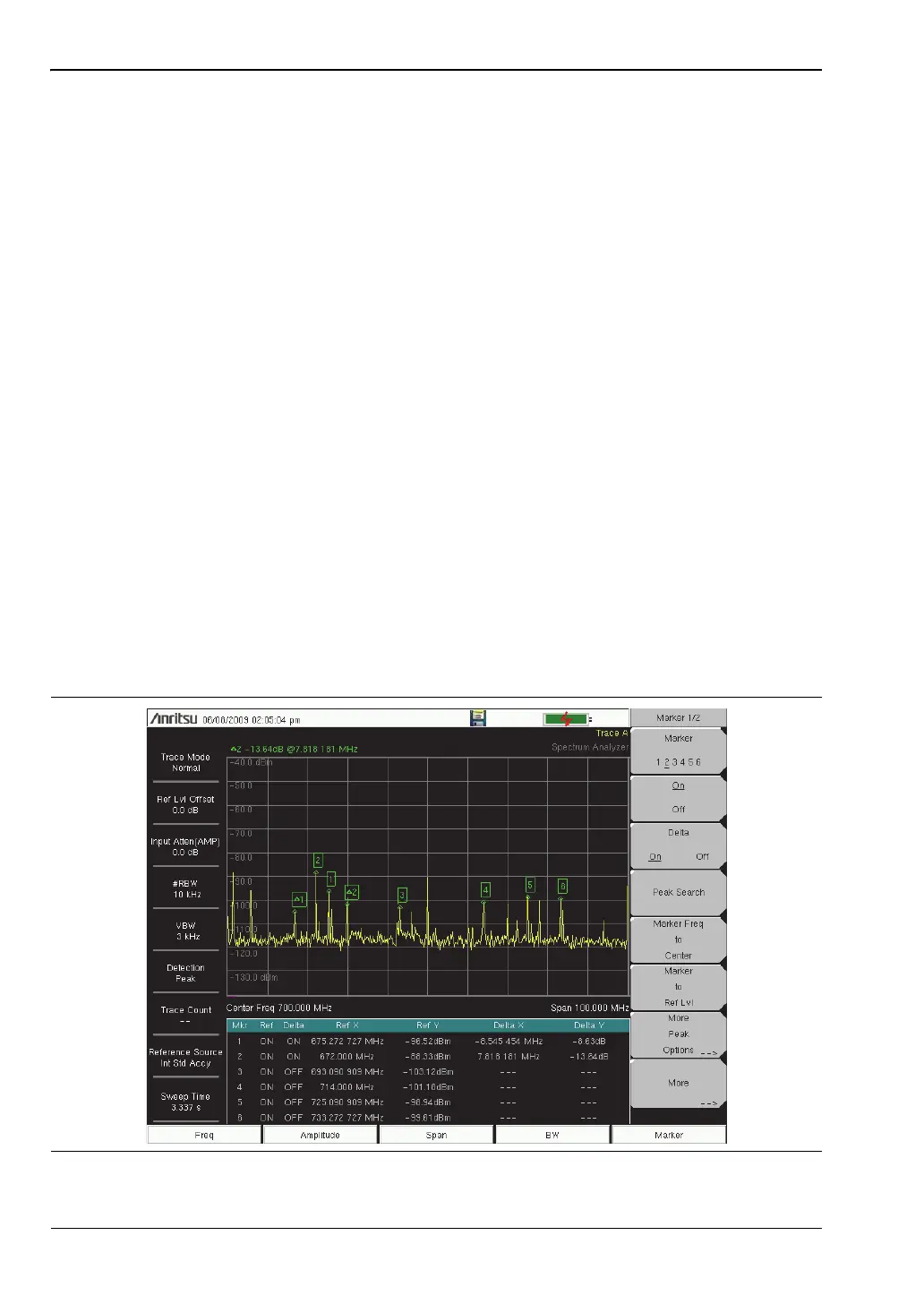
Task: Select Detection Peak setting
Action: [186, 973]
